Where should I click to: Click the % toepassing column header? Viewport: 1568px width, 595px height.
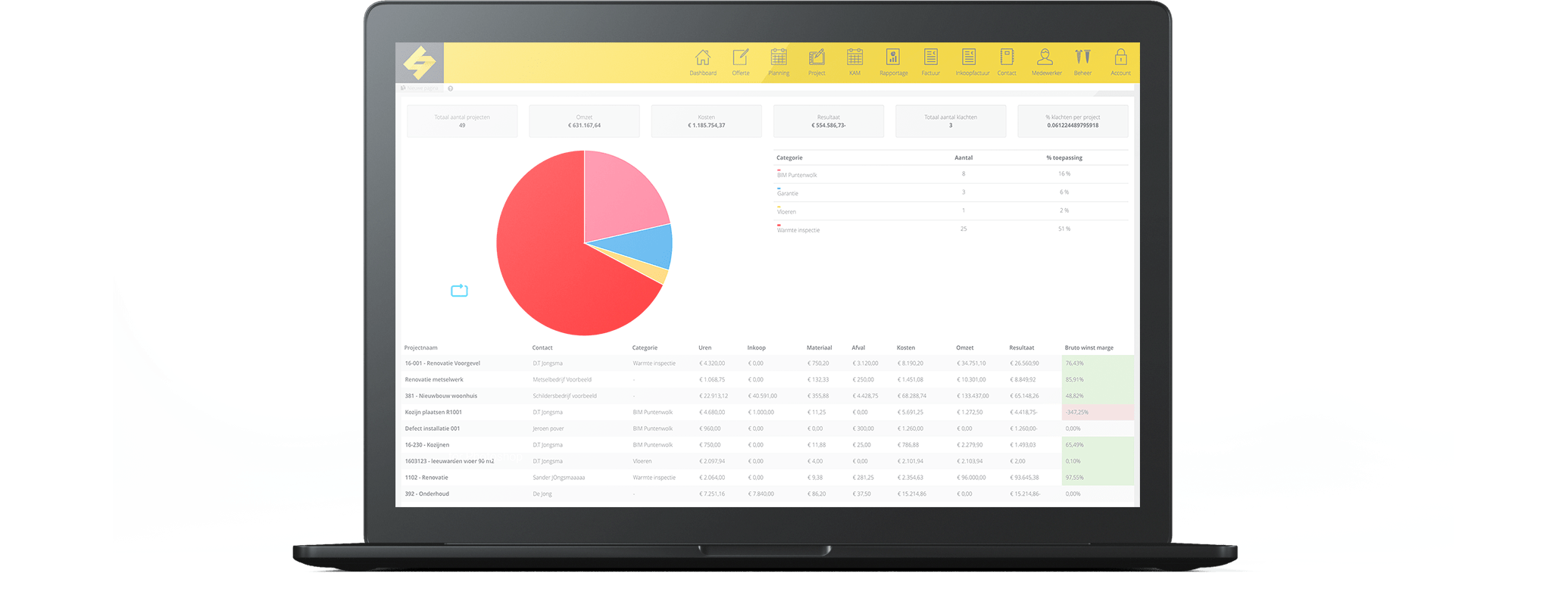(x=1064, y=158)
